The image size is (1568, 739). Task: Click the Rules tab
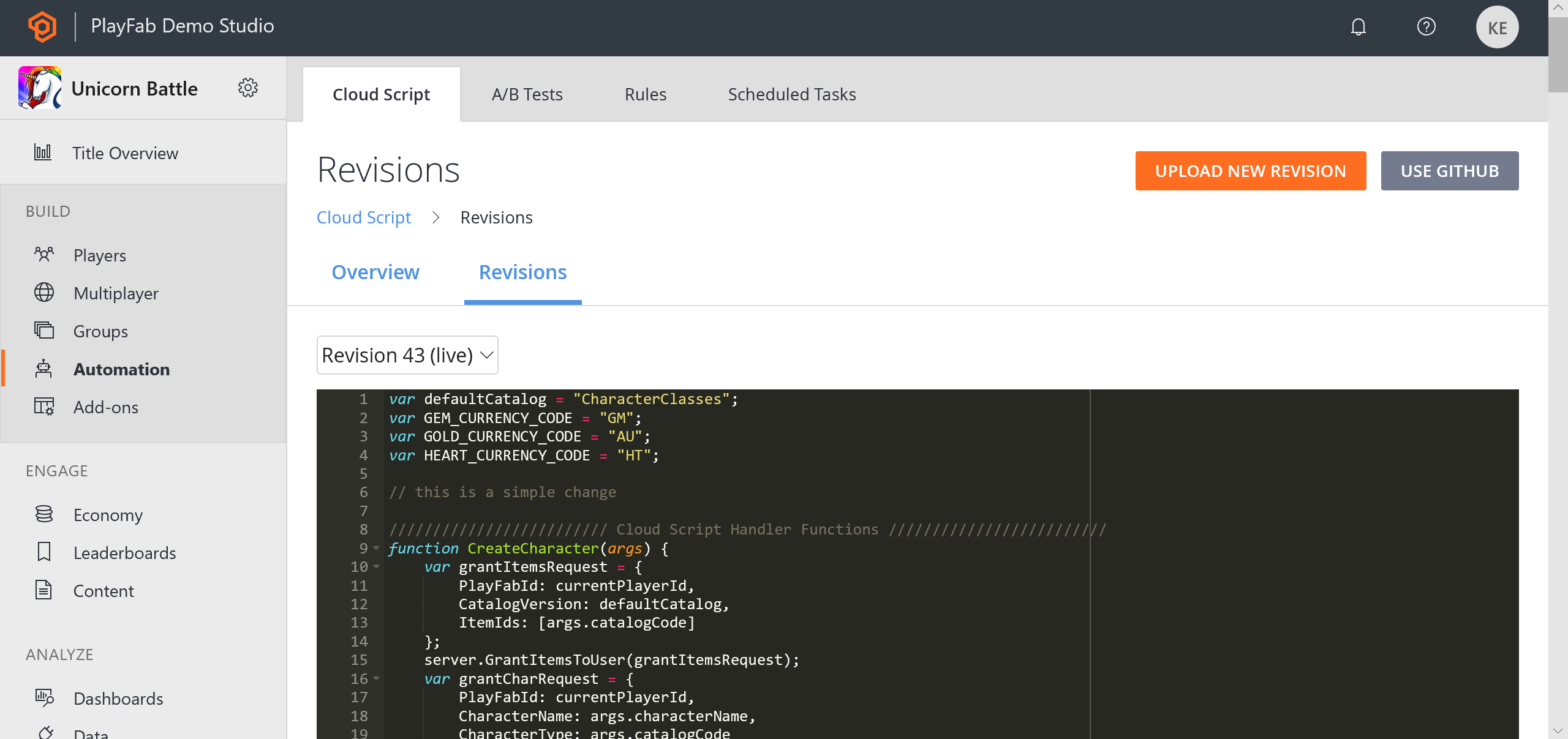[644, 94]
